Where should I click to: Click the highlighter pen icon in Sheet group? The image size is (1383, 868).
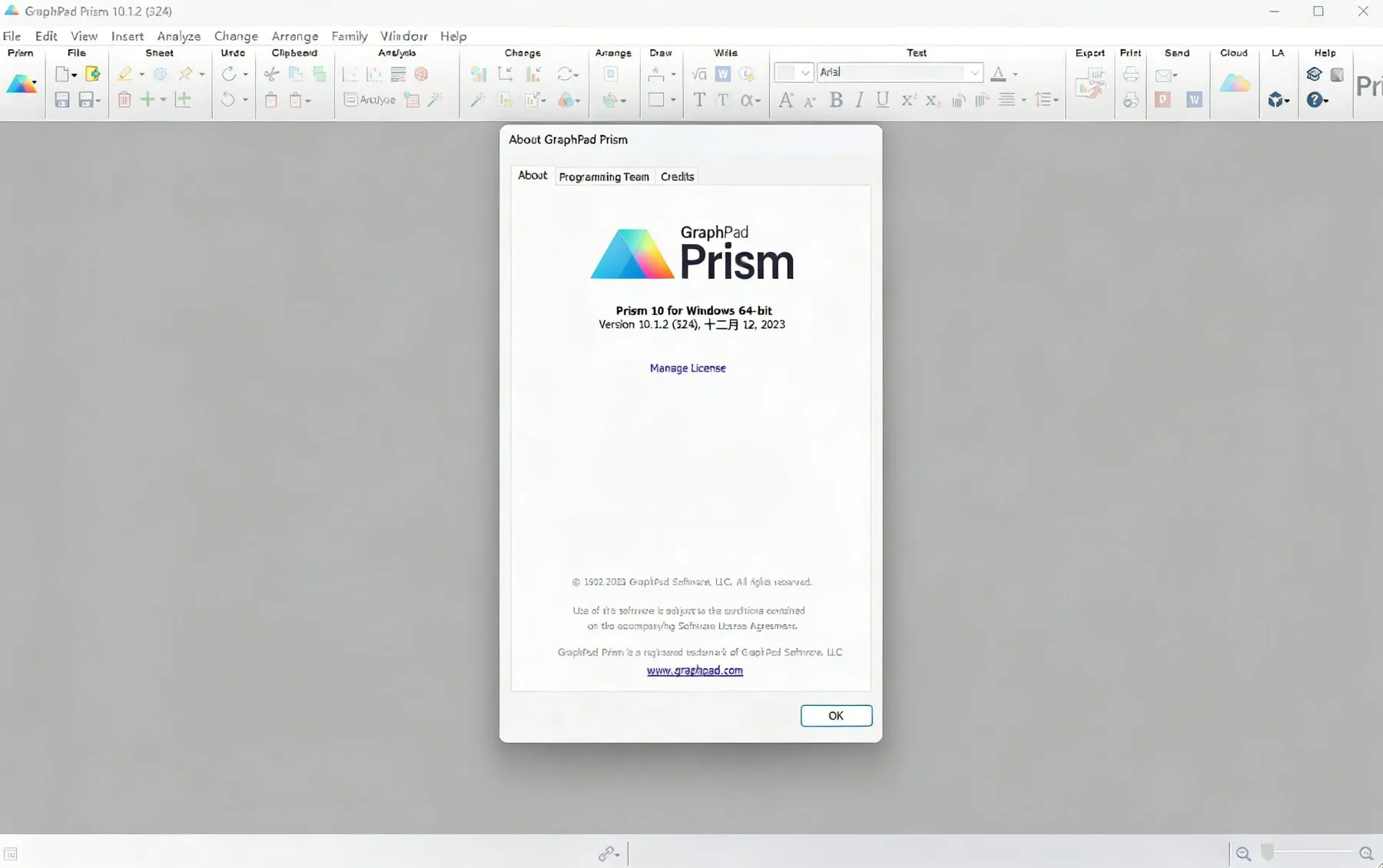pyautogui.click(x=124, y=74)
